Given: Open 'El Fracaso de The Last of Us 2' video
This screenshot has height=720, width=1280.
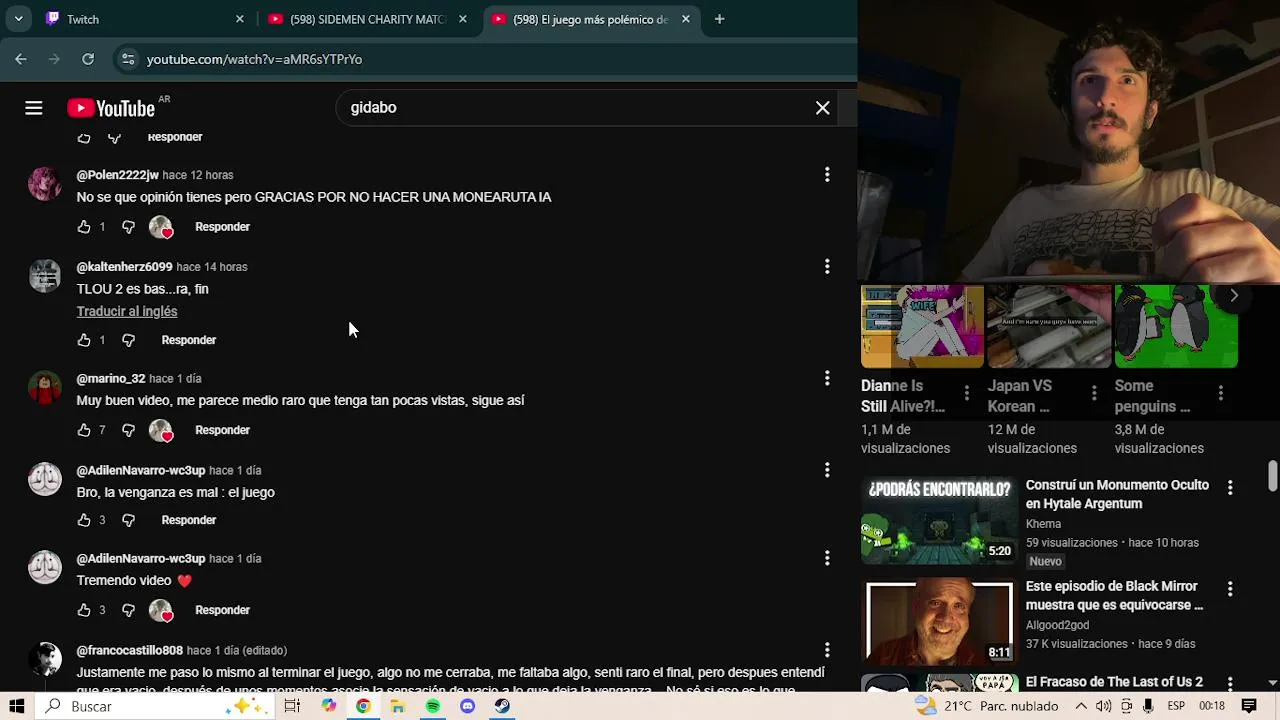Looking at the screenshot, I should (x=1114, y=682).
